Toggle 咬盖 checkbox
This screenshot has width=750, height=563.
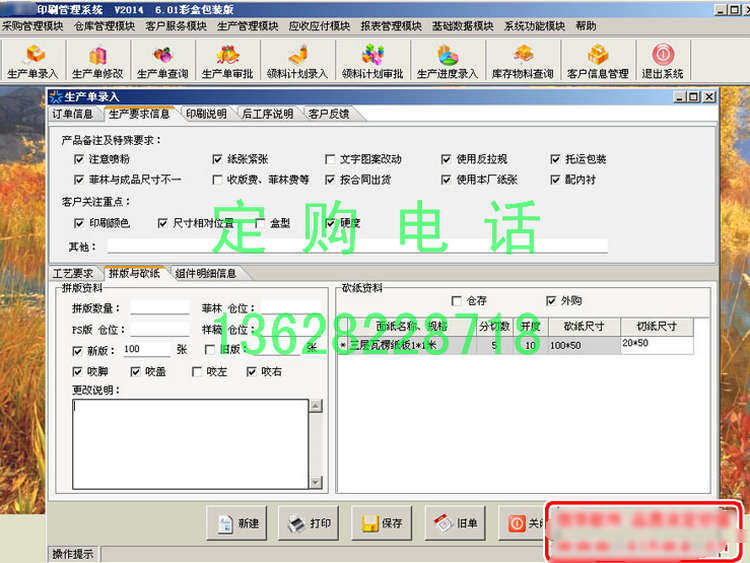coord(135,372)
